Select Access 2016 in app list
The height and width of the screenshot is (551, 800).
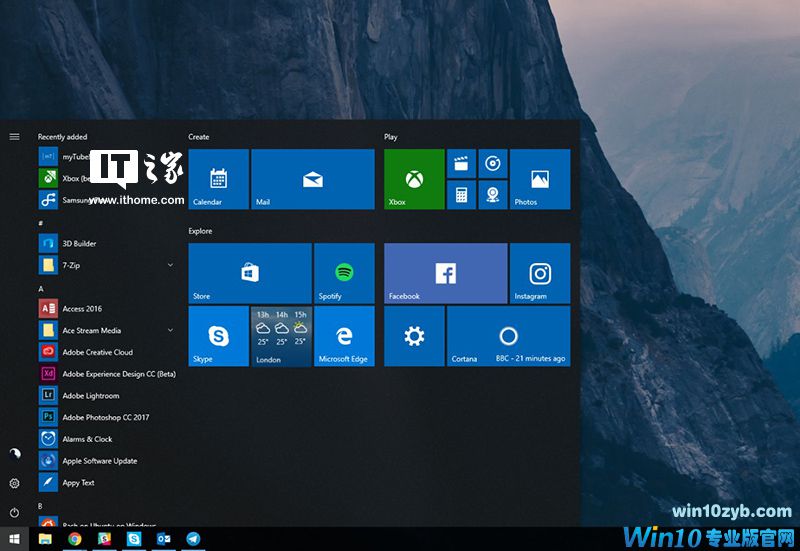tap(82, 309)
